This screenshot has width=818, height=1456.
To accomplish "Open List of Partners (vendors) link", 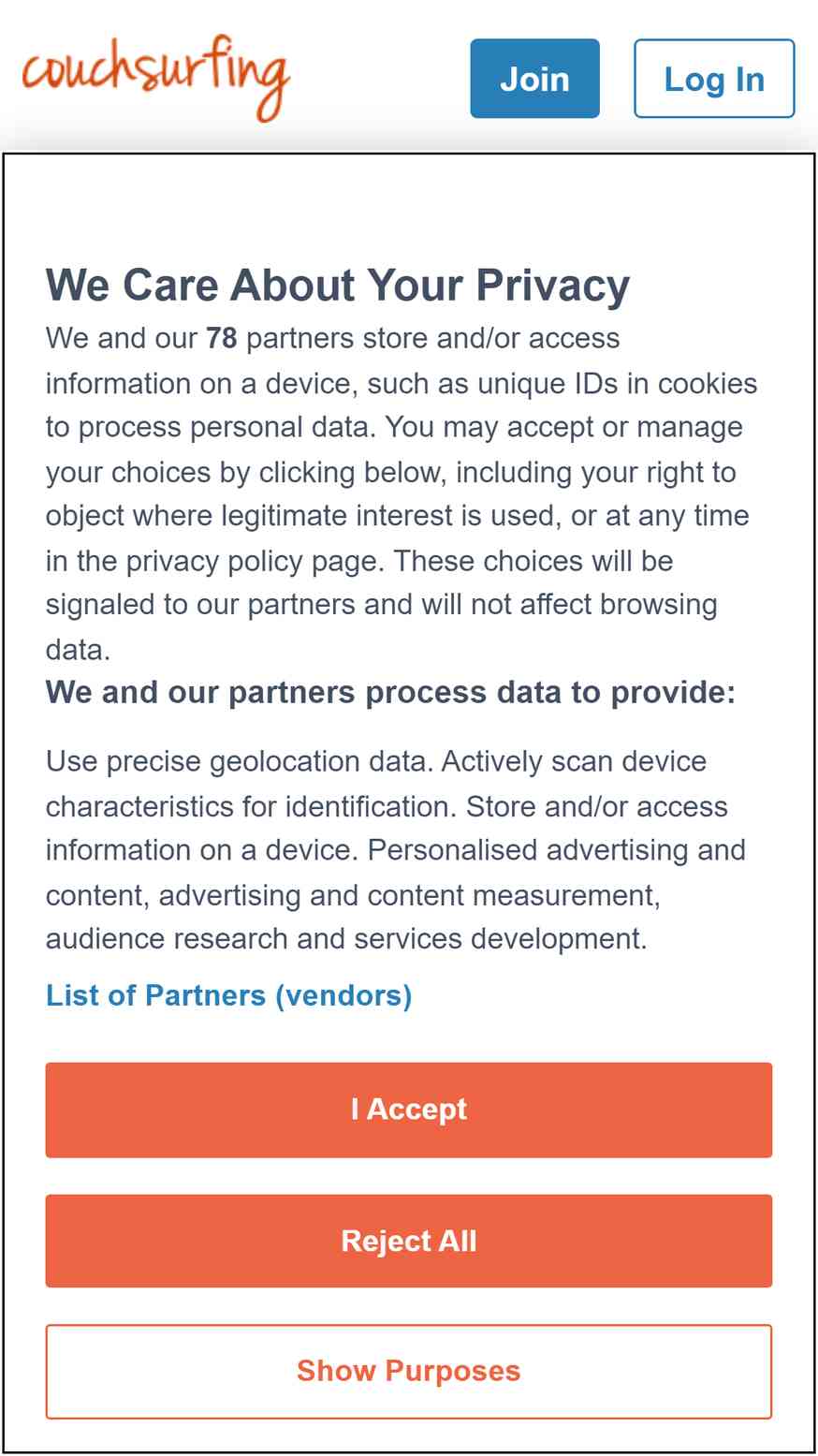I will (229, 994).
